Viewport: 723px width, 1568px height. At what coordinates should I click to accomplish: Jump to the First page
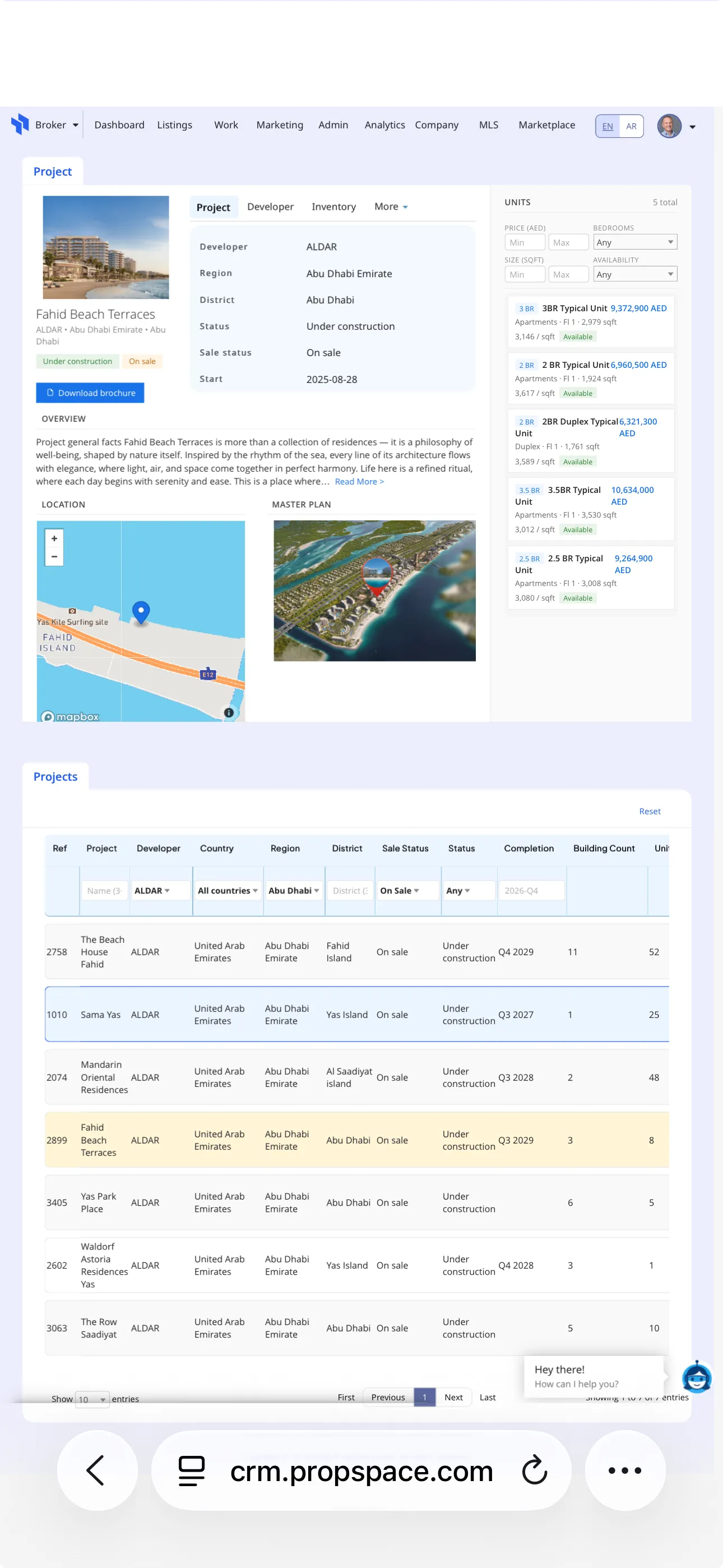(346, 1397)
